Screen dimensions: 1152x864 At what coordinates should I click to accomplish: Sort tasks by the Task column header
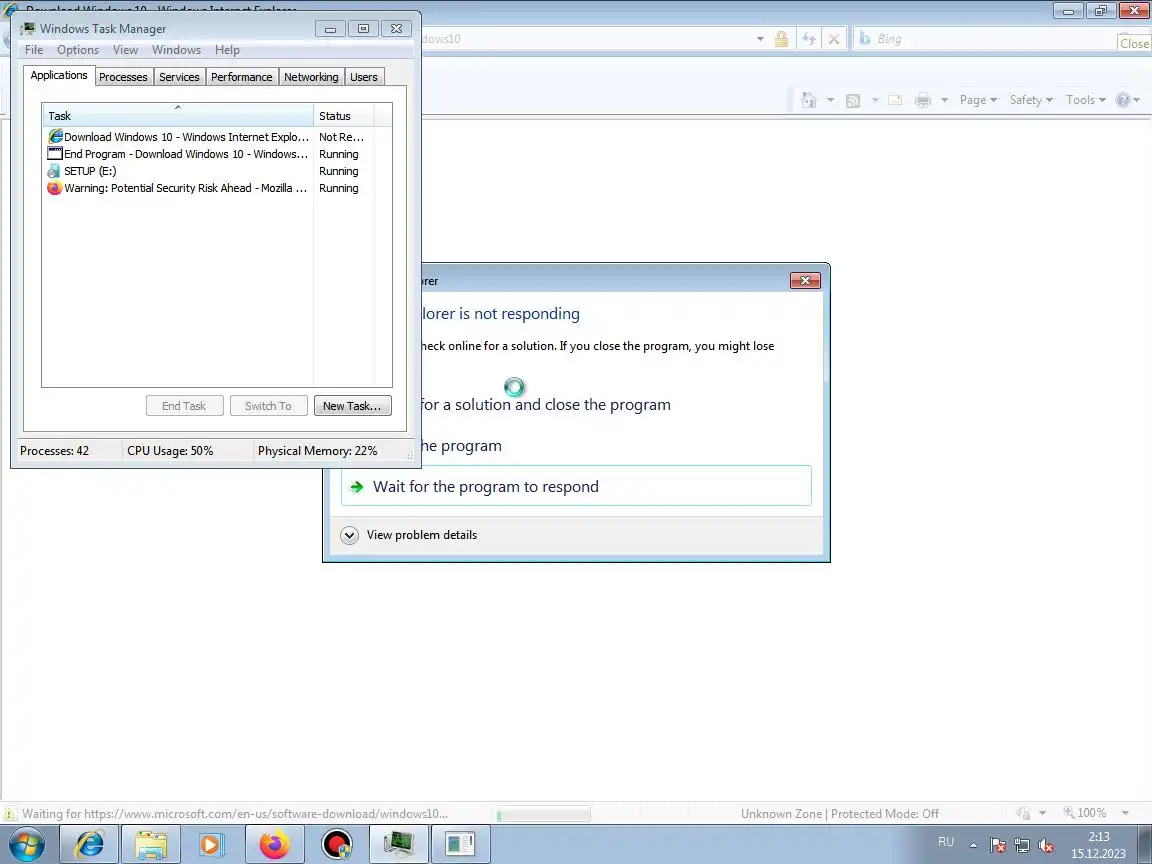point(178,115)
